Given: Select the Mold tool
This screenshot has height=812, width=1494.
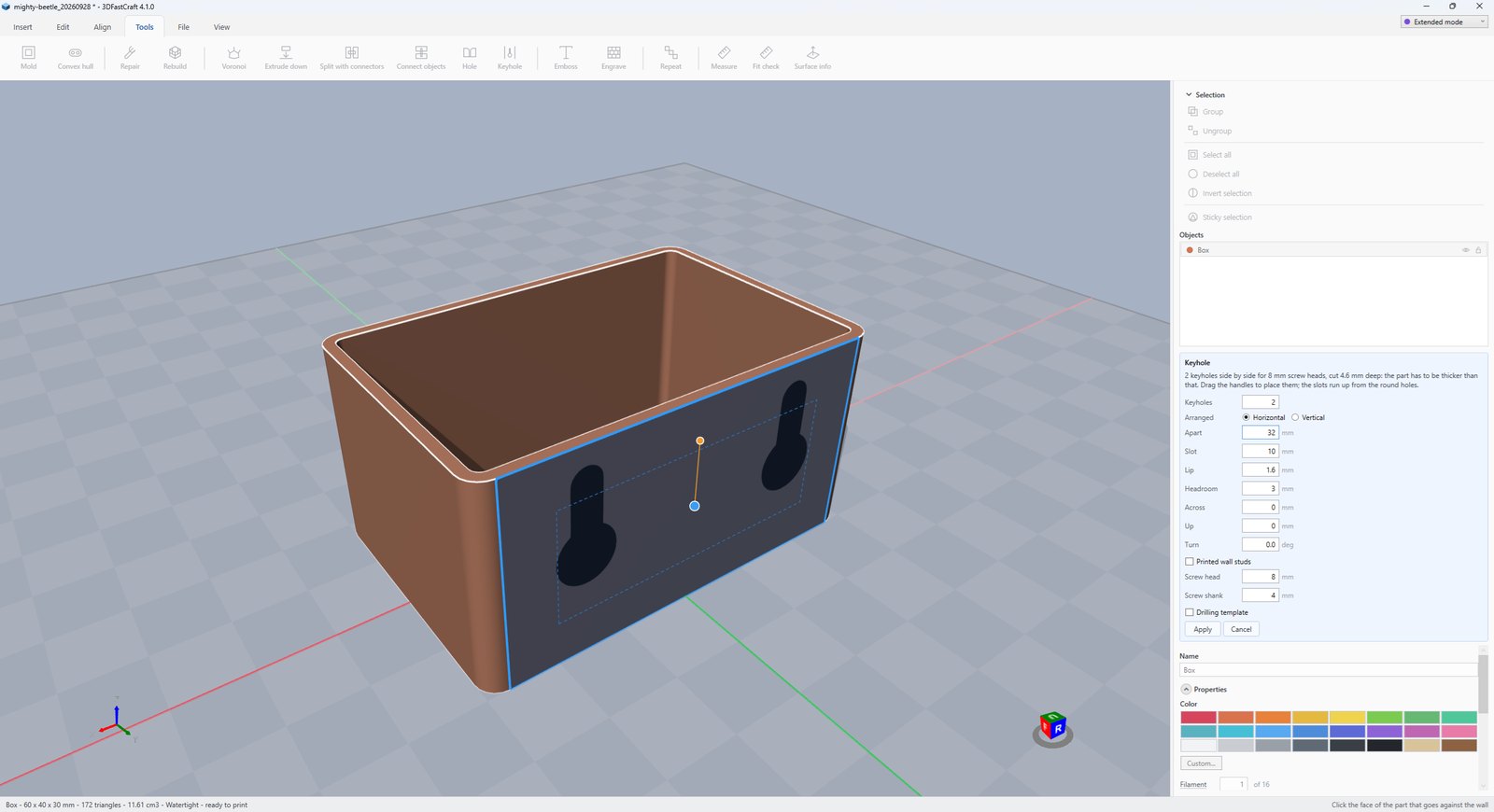Looking at the screenshot, I should coord(29,58).
